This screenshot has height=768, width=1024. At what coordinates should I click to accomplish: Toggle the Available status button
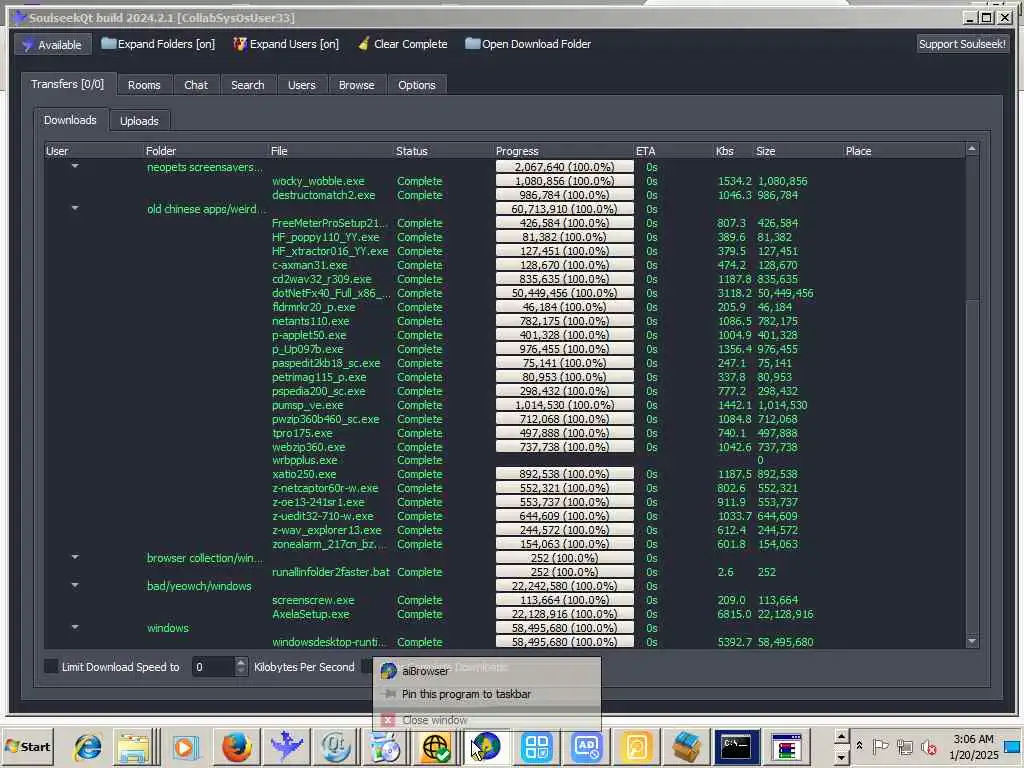click(52, 44)
